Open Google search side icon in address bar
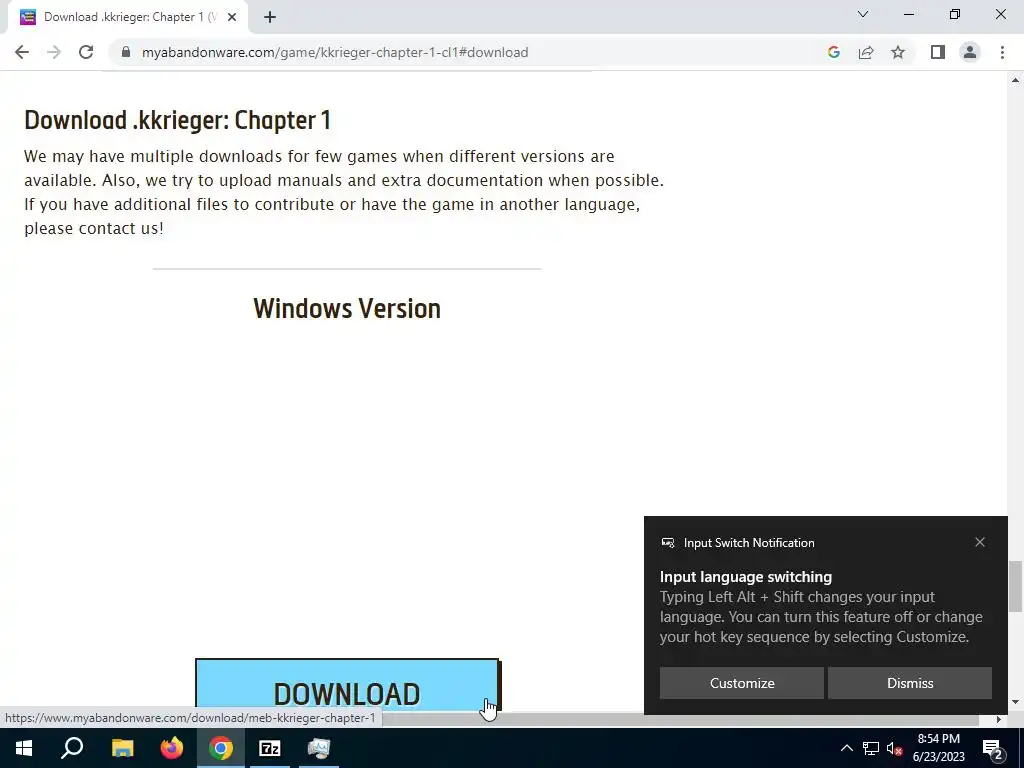The width and height of the screenshot is (1024, 768). click(833, 52)
